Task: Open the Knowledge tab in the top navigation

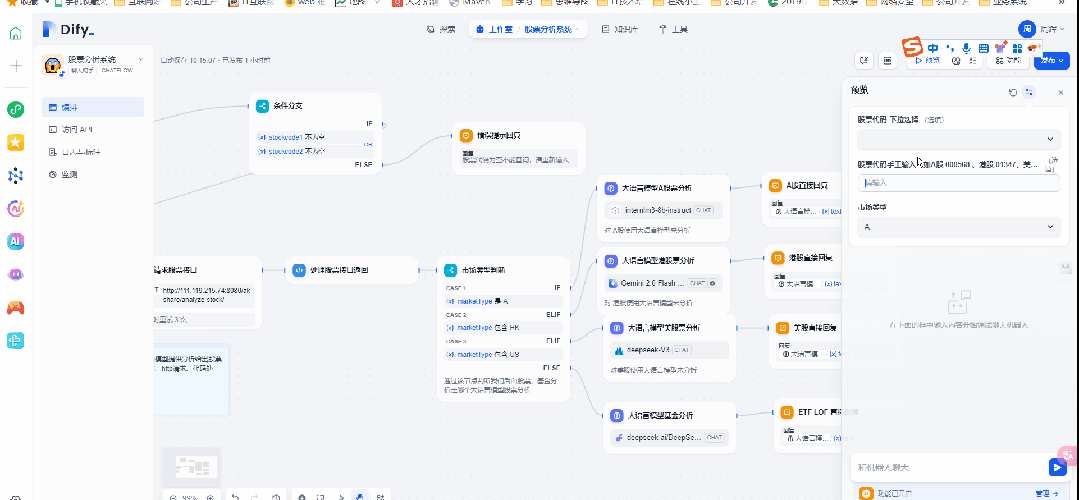Action: point(620,30)
